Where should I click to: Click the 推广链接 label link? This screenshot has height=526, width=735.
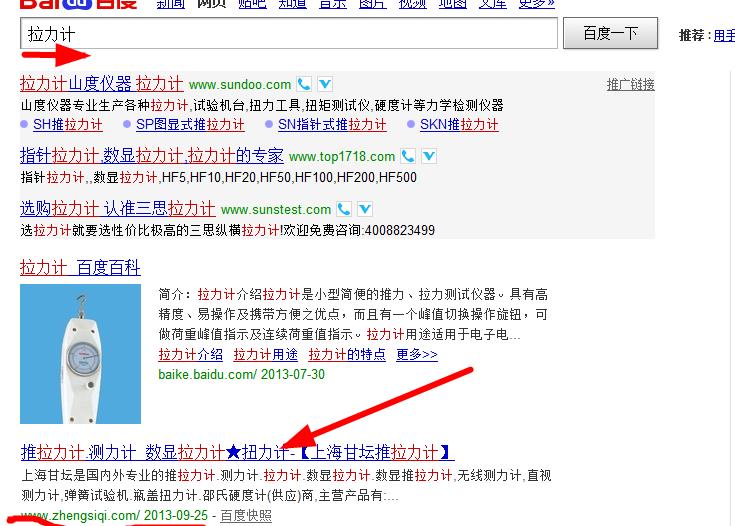click(x=630, y=85)
